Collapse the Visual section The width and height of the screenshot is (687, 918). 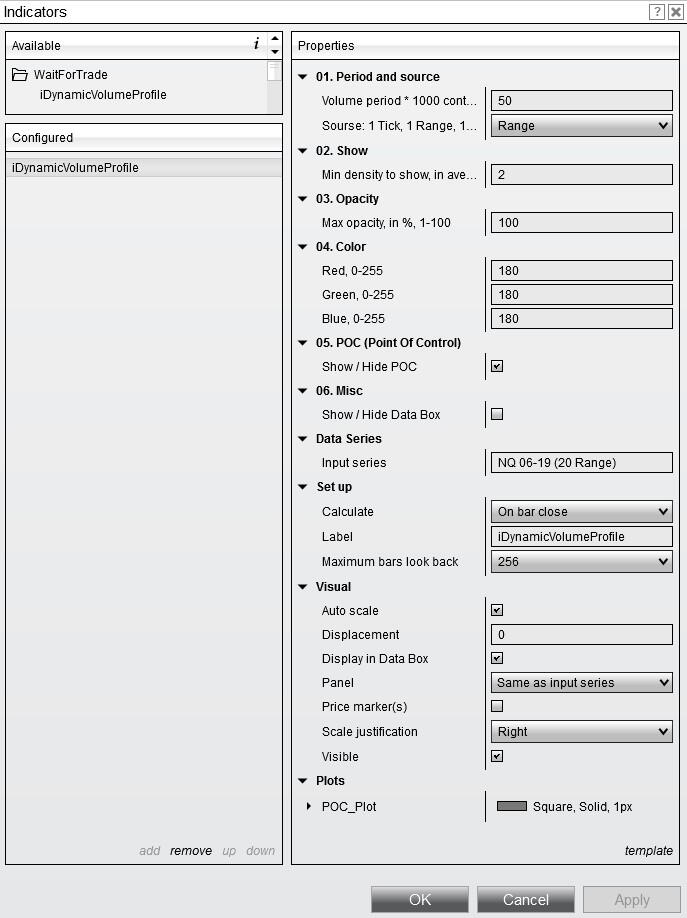tap(304, 587)
